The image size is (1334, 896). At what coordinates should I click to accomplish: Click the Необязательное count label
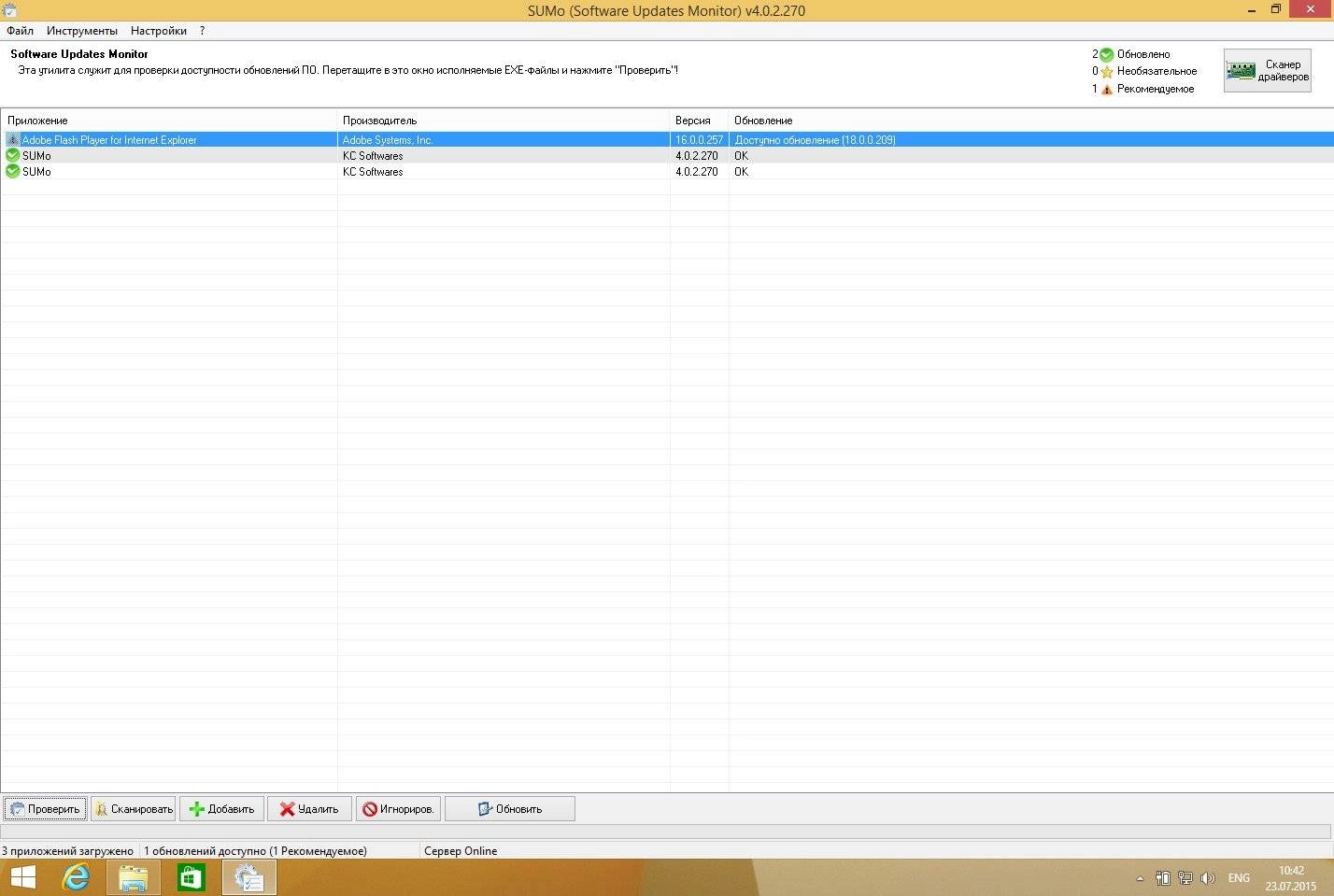click(1157, 71)
